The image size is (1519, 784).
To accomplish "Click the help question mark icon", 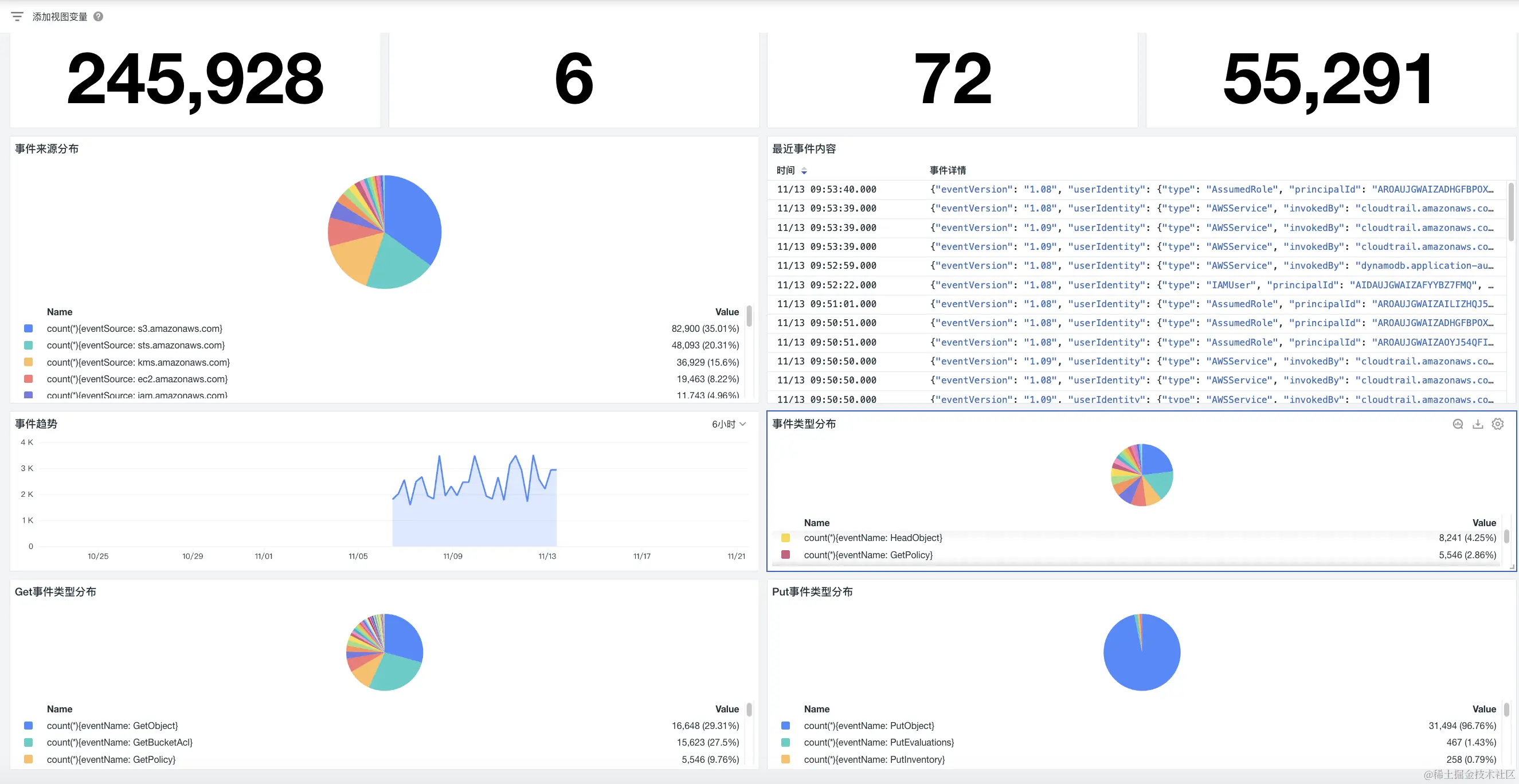I will pos(99,17).
